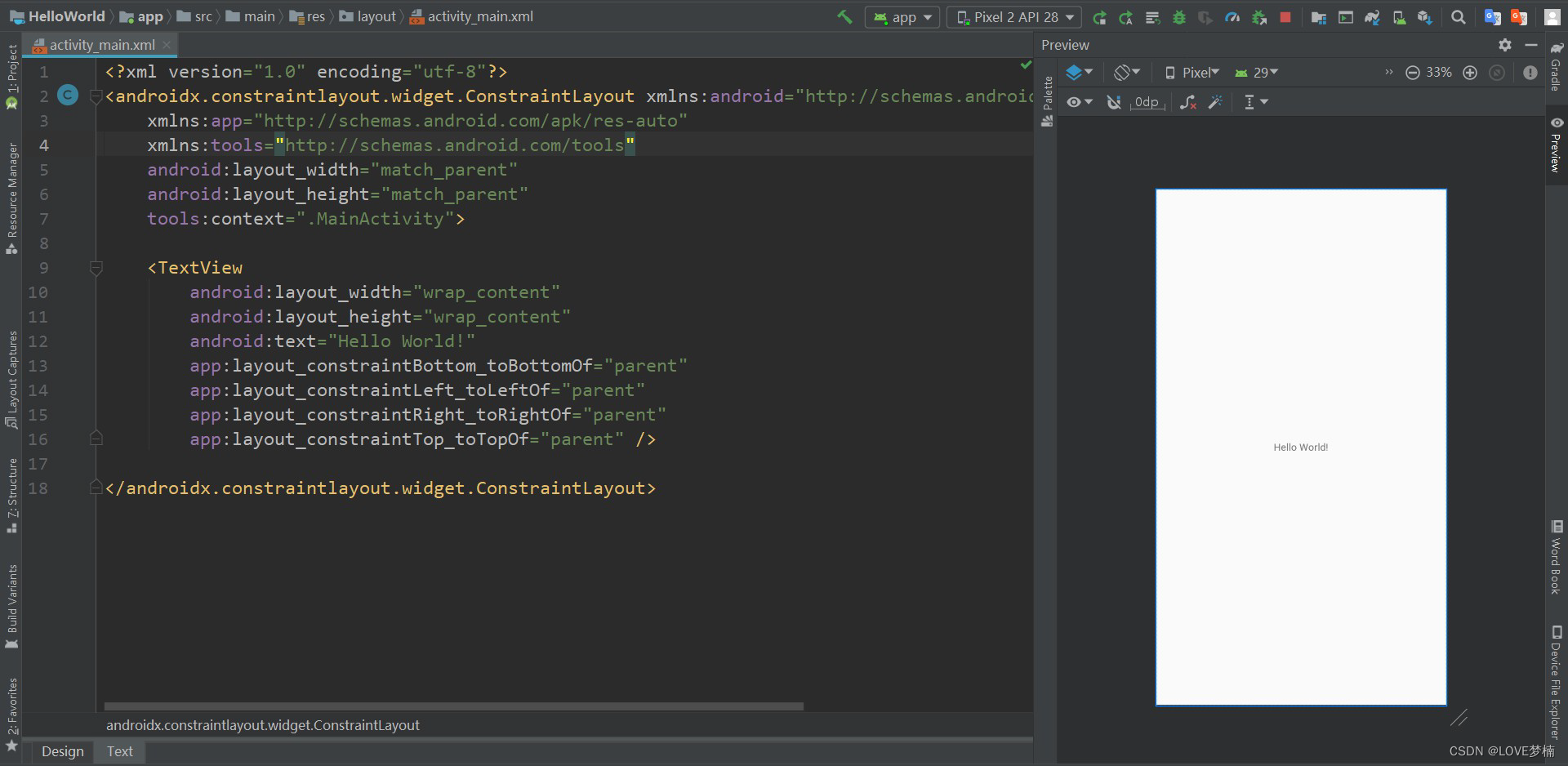Click the Profile app gauge icon
The height and width of the screenshot is (766, 1568).
point(1232,17)
